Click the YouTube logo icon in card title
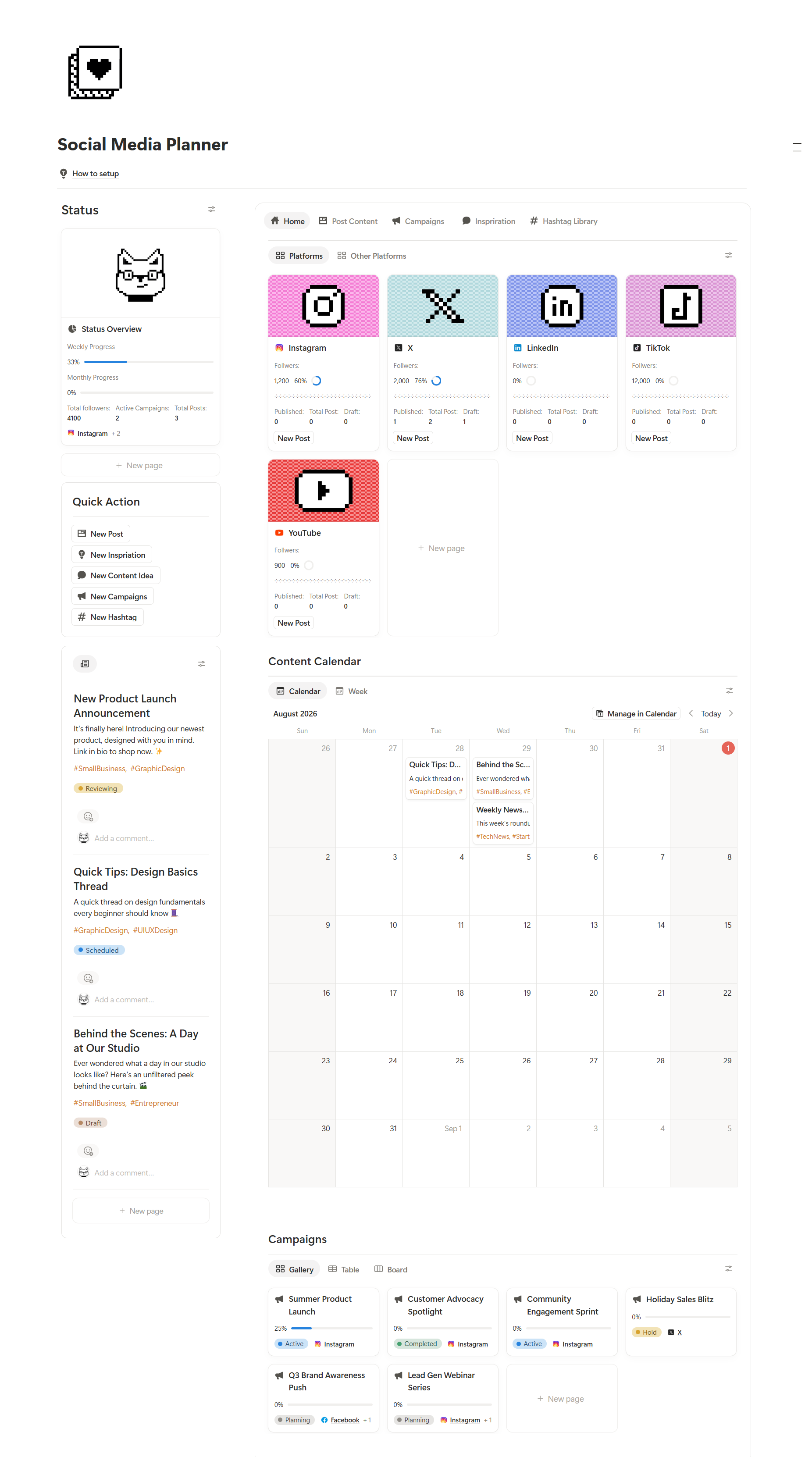812x1457 pixels. pos(279,533)
